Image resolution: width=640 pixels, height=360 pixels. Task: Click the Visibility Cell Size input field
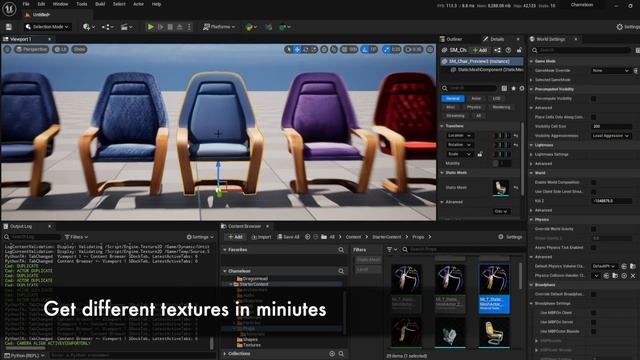coord(611,127)
